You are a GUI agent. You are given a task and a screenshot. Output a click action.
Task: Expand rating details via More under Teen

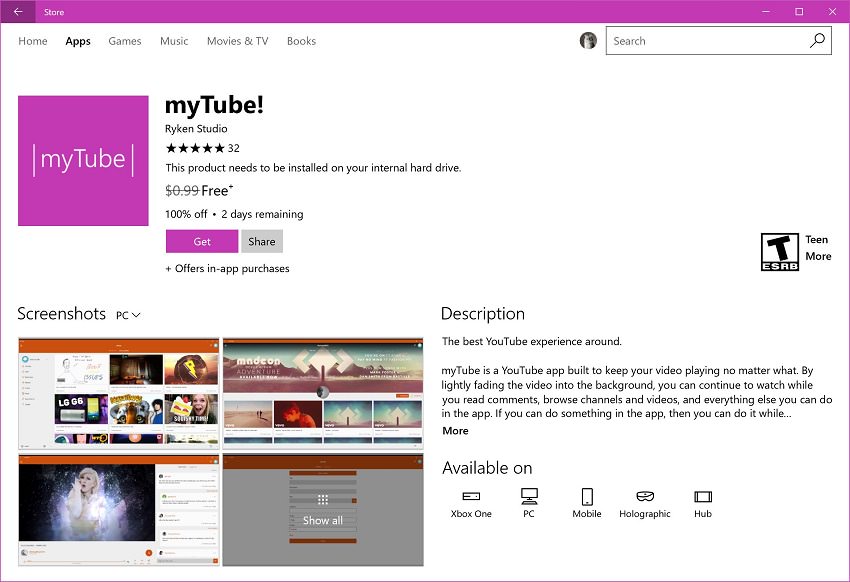pyautogui.click(x=818, y=257)
